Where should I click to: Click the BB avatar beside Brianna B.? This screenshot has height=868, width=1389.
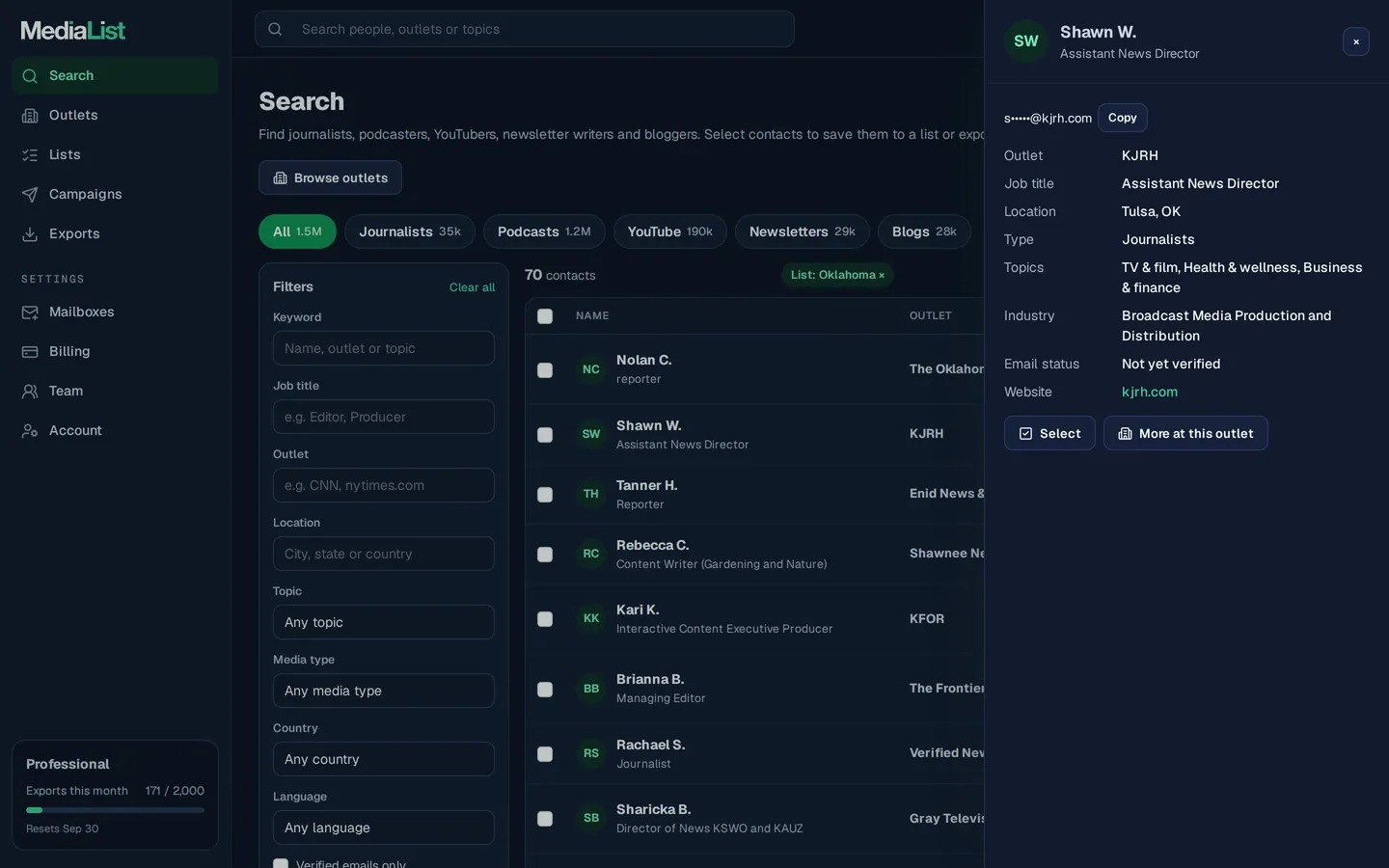(x=591, y=689)
